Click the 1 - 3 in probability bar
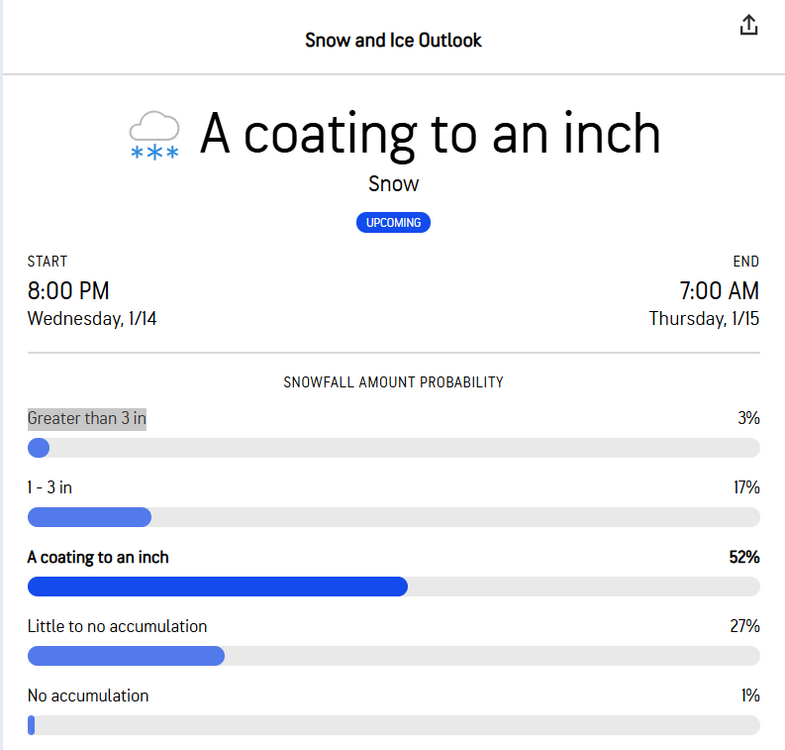 coord(393,517)
